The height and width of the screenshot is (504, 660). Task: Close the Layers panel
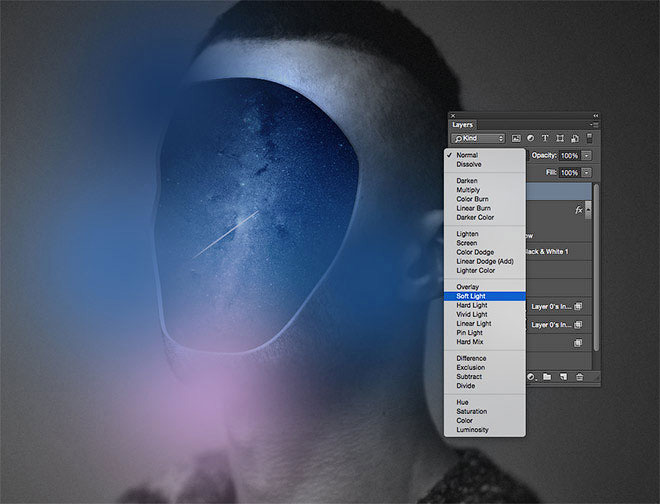[453, 115]
